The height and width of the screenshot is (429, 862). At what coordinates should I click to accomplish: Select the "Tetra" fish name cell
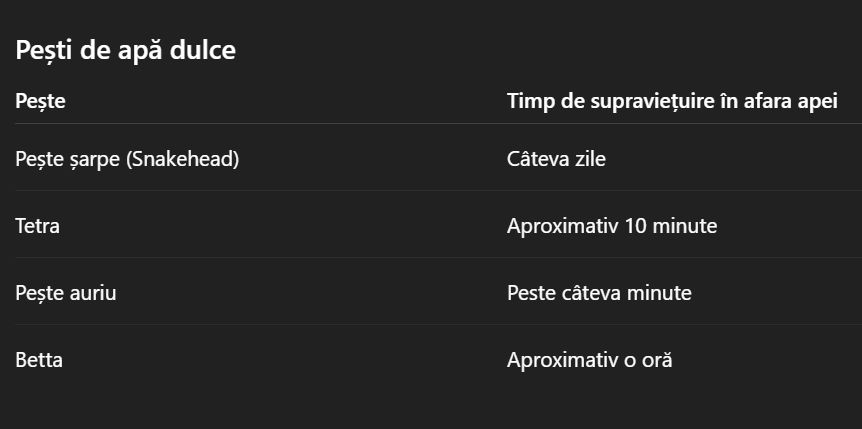[x=38, y=226]
